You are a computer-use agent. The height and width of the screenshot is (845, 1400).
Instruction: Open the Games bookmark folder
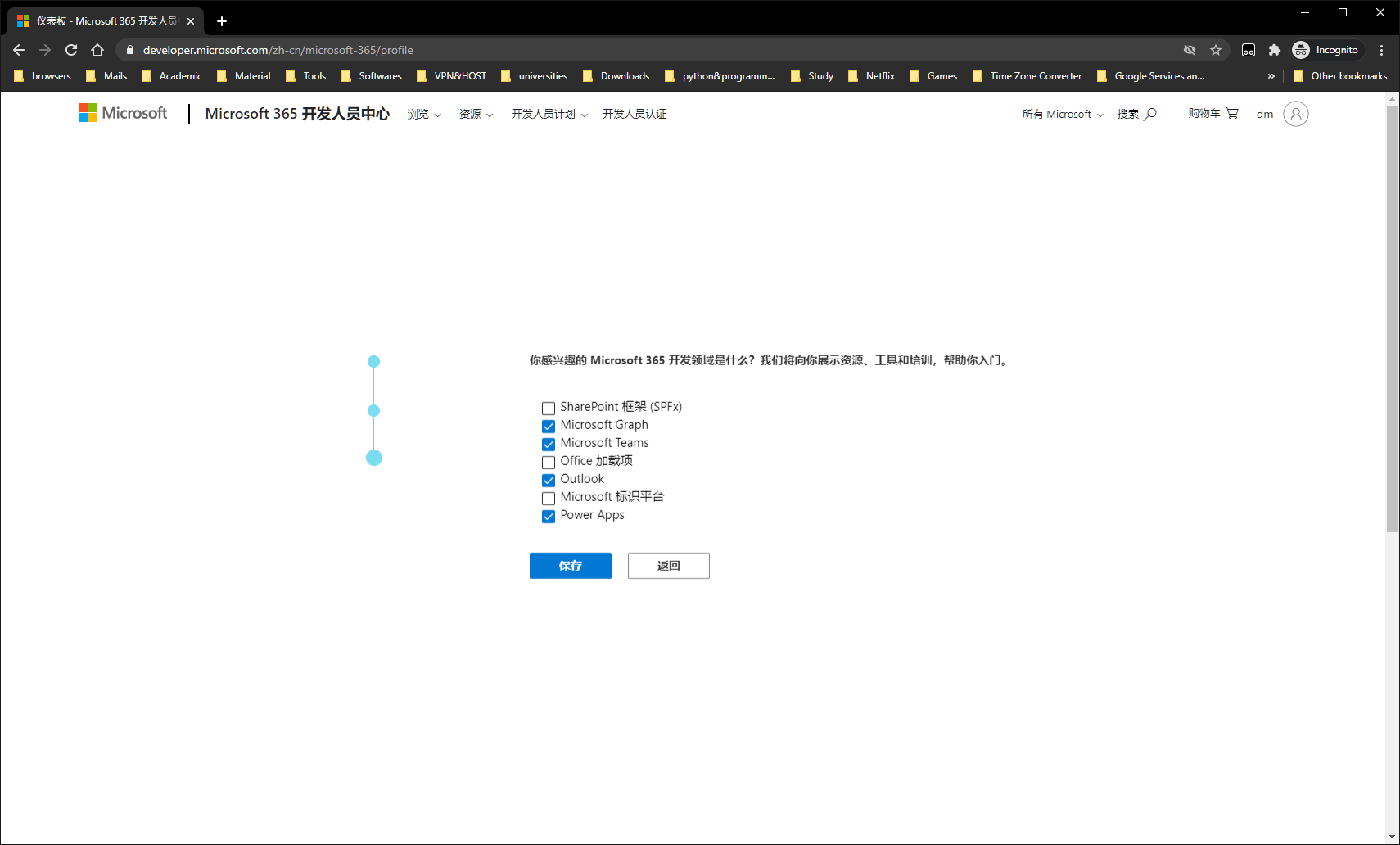[933, 76]
